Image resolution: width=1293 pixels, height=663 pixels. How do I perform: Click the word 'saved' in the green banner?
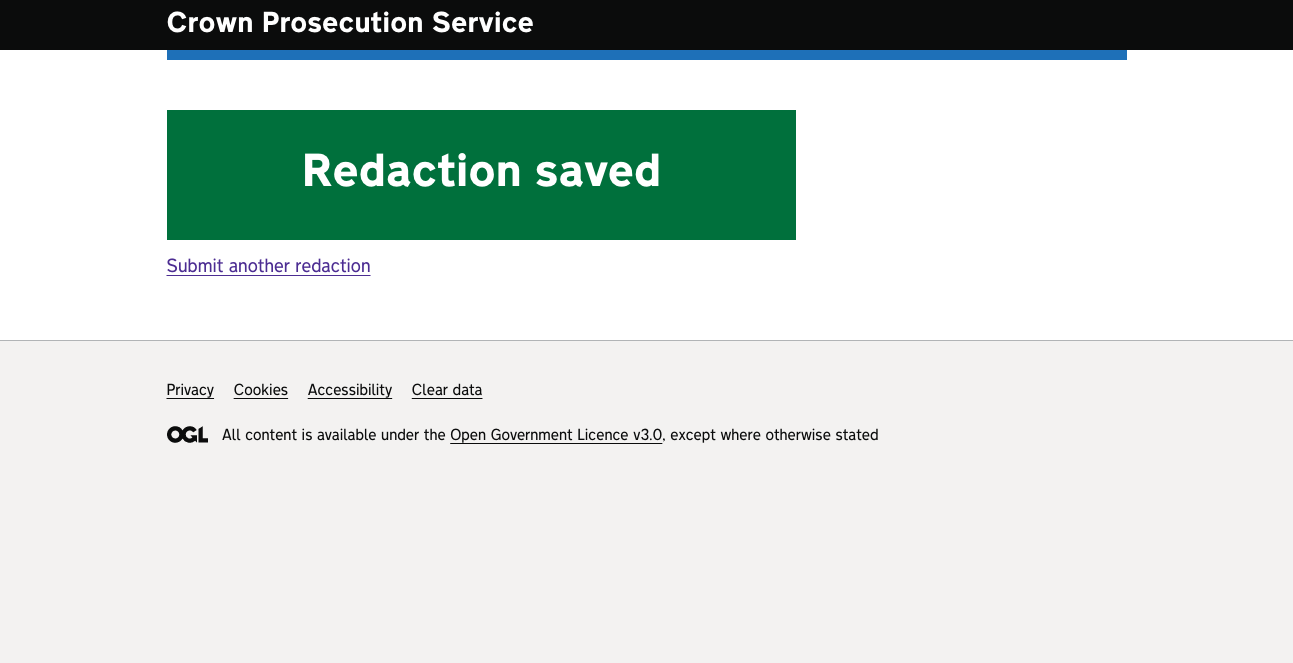[597, 171]
